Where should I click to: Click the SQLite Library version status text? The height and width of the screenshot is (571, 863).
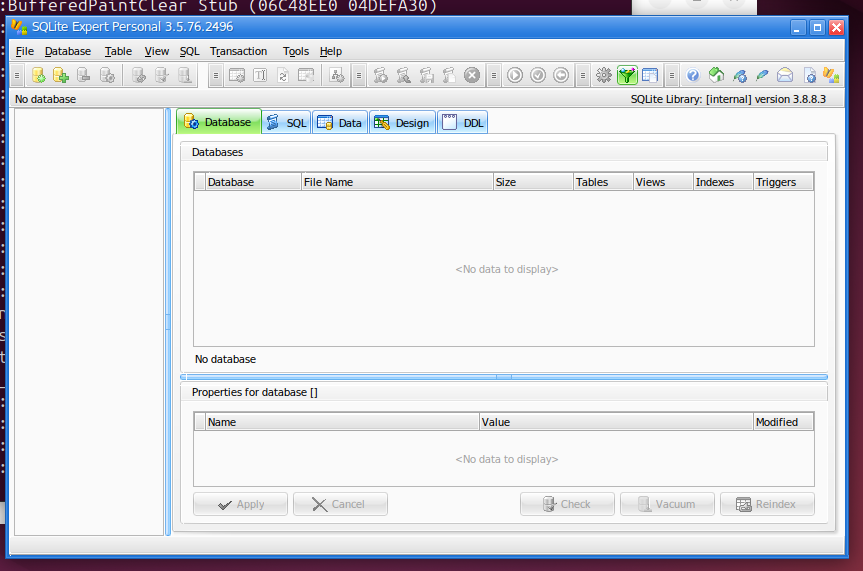coord(728,99)
